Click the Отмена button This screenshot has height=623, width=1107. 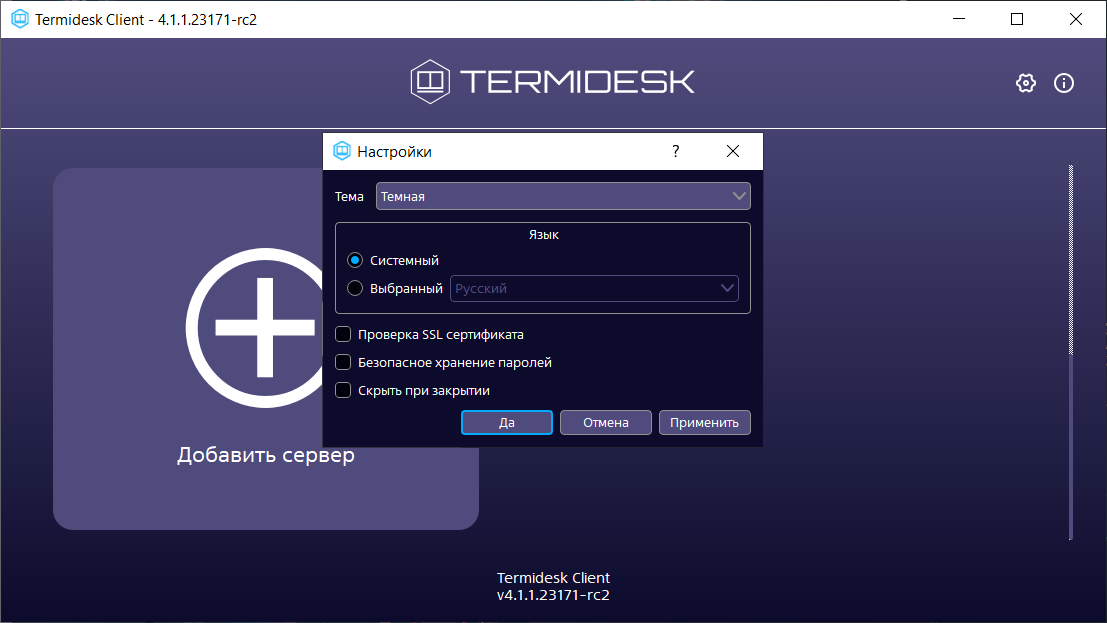tap(605, 423)
